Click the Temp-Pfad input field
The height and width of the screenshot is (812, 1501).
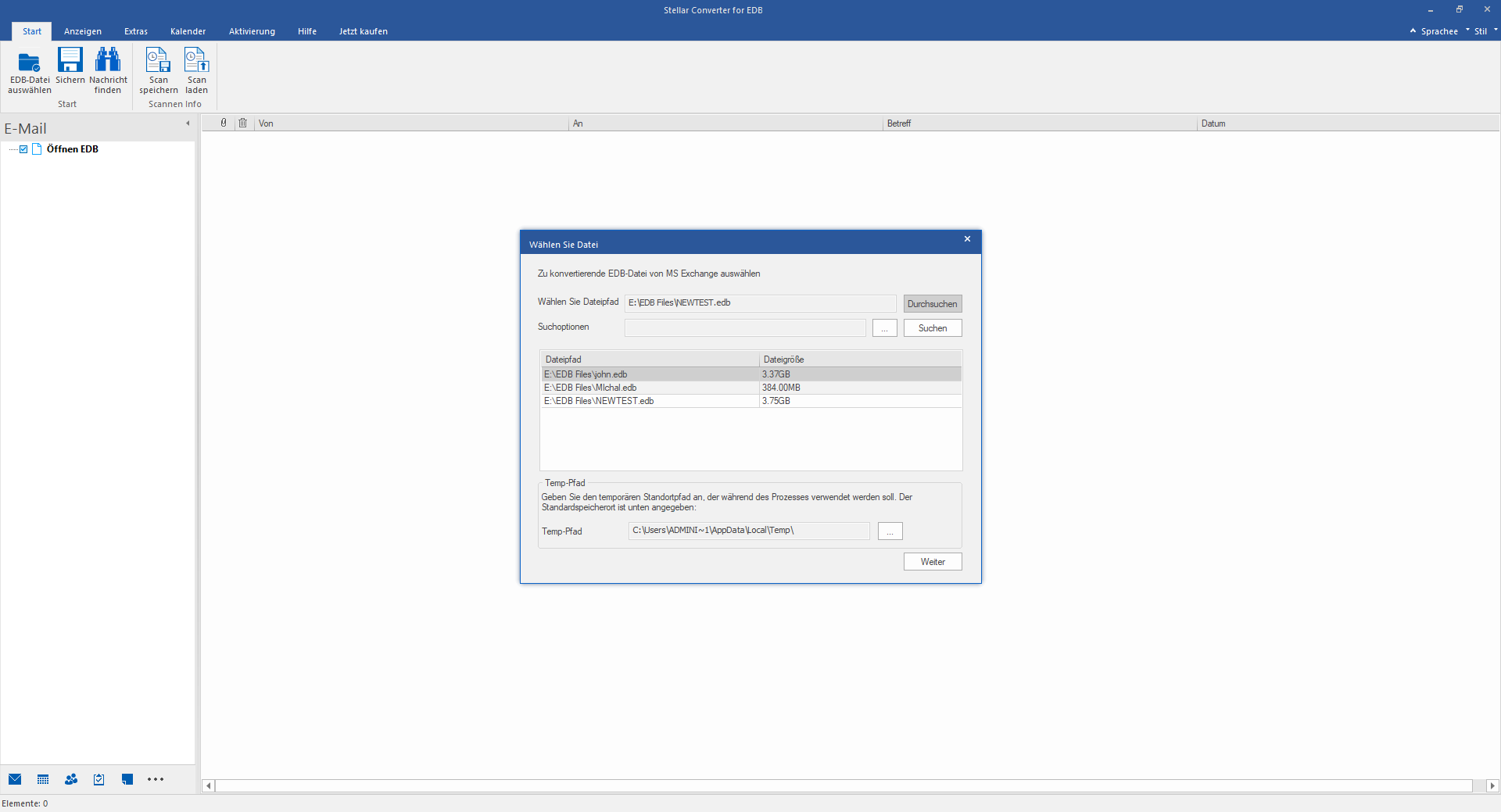coord(749,531)
